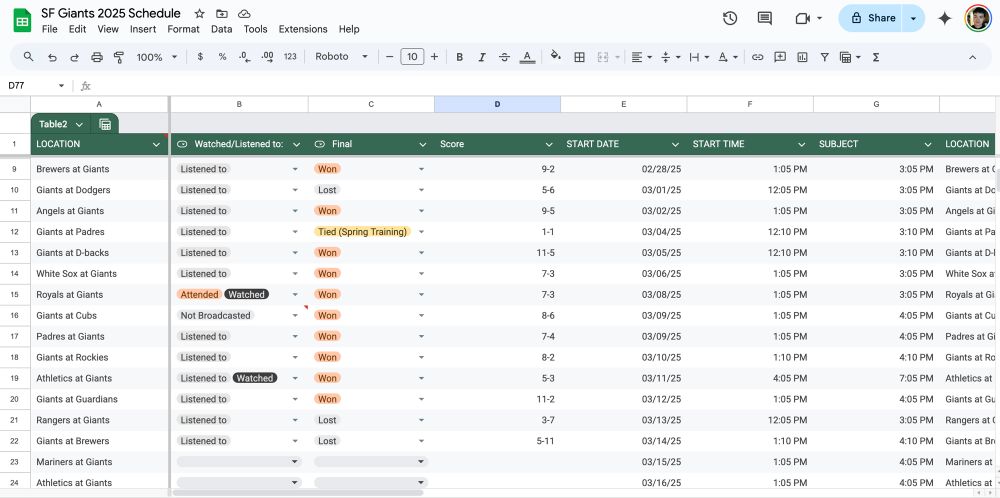Open the Data menu
This screenshot has width=1000, height=498.
pos(221,29)
